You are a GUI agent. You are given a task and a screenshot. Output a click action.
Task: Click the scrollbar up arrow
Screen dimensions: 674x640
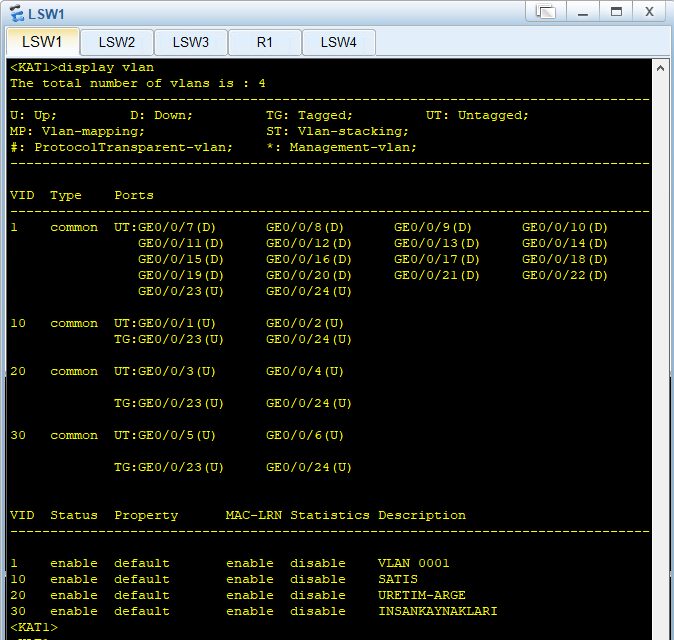point(661,68)
